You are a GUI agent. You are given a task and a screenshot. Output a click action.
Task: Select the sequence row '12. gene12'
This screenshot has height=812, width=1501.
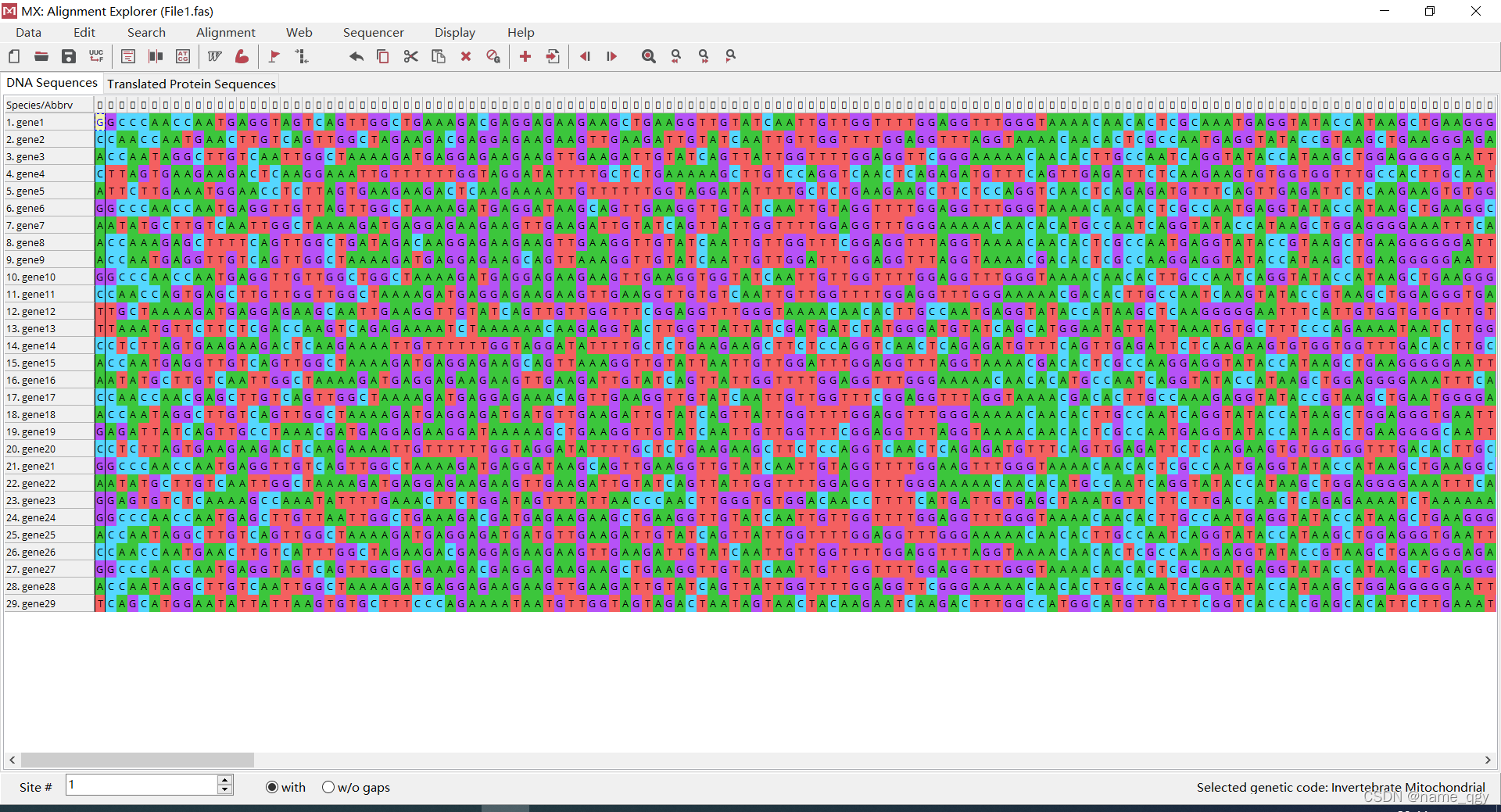48,311
